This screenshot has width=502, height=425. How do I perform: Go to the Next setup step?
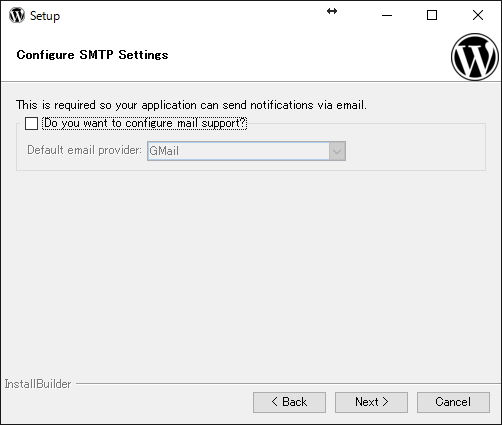(x=371, y=402)
